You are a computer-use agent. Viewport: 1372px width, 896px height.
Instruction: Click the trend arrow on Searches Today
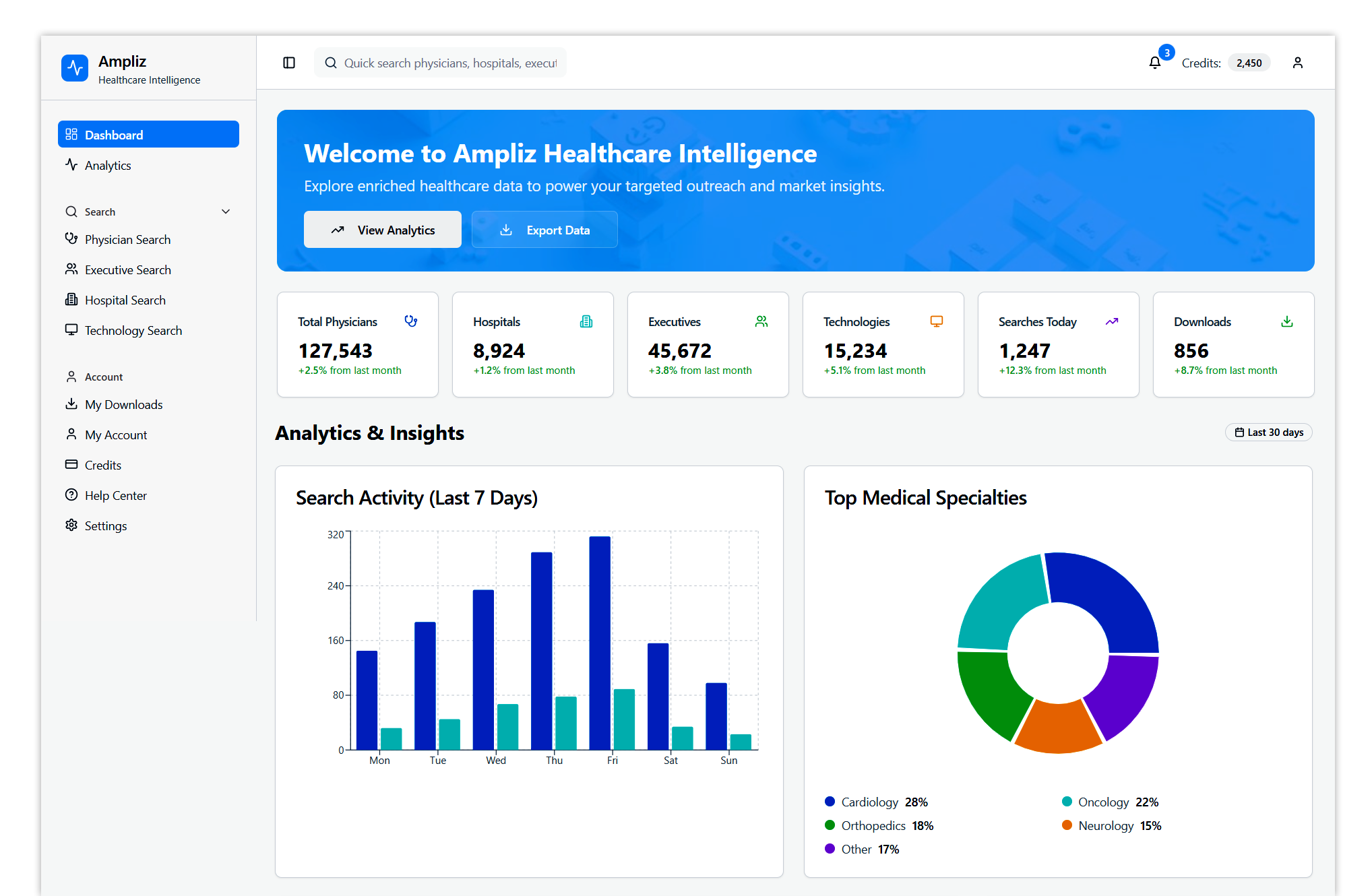pos(1112,321)
